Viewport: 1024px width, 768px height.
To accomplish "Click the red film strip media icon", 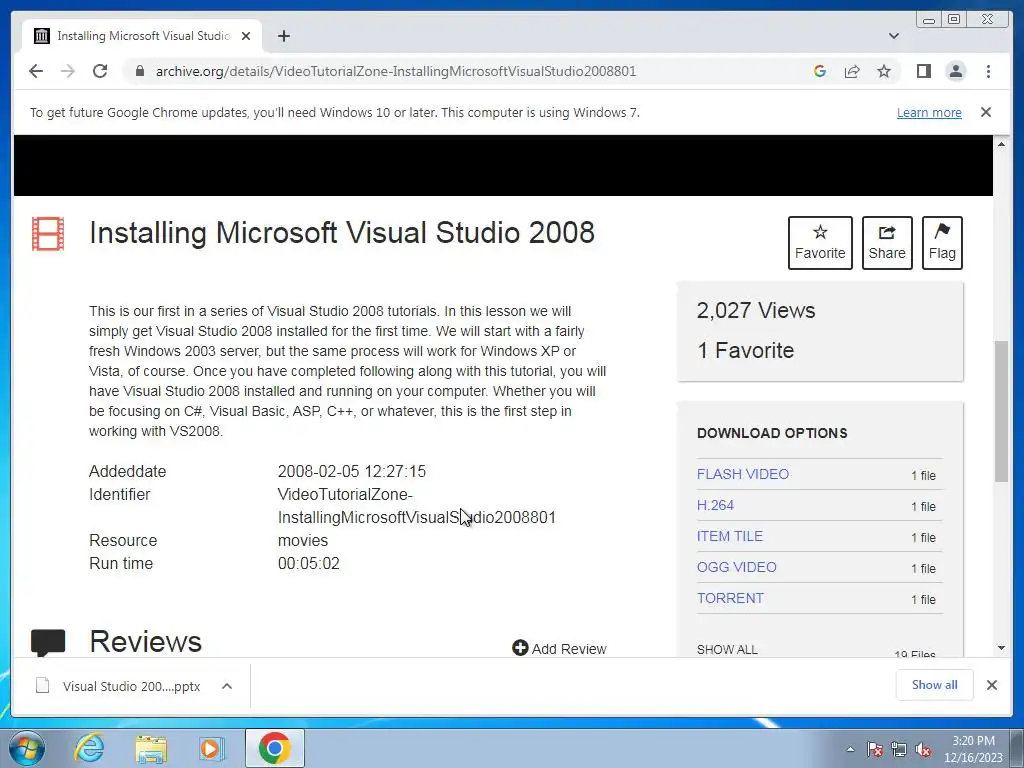I will tap(48, 234).
